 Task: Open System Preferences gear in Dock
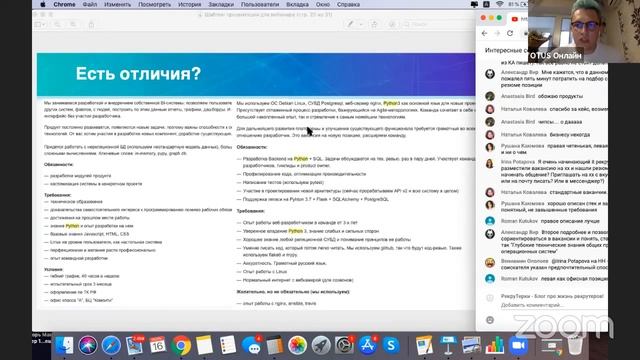click(x=344, y=345)
